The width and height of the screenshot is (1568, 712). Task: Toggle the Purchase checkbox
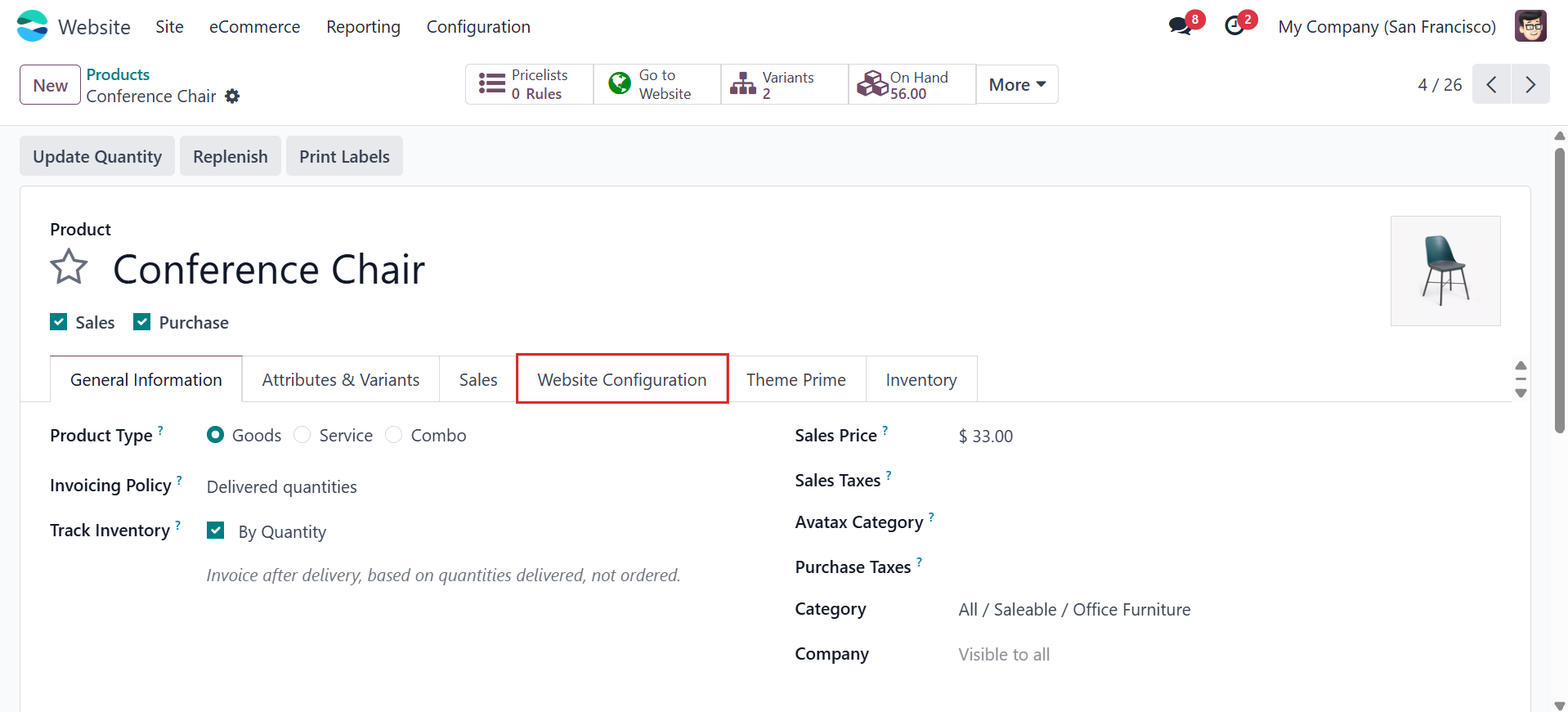tap(142, 322)
